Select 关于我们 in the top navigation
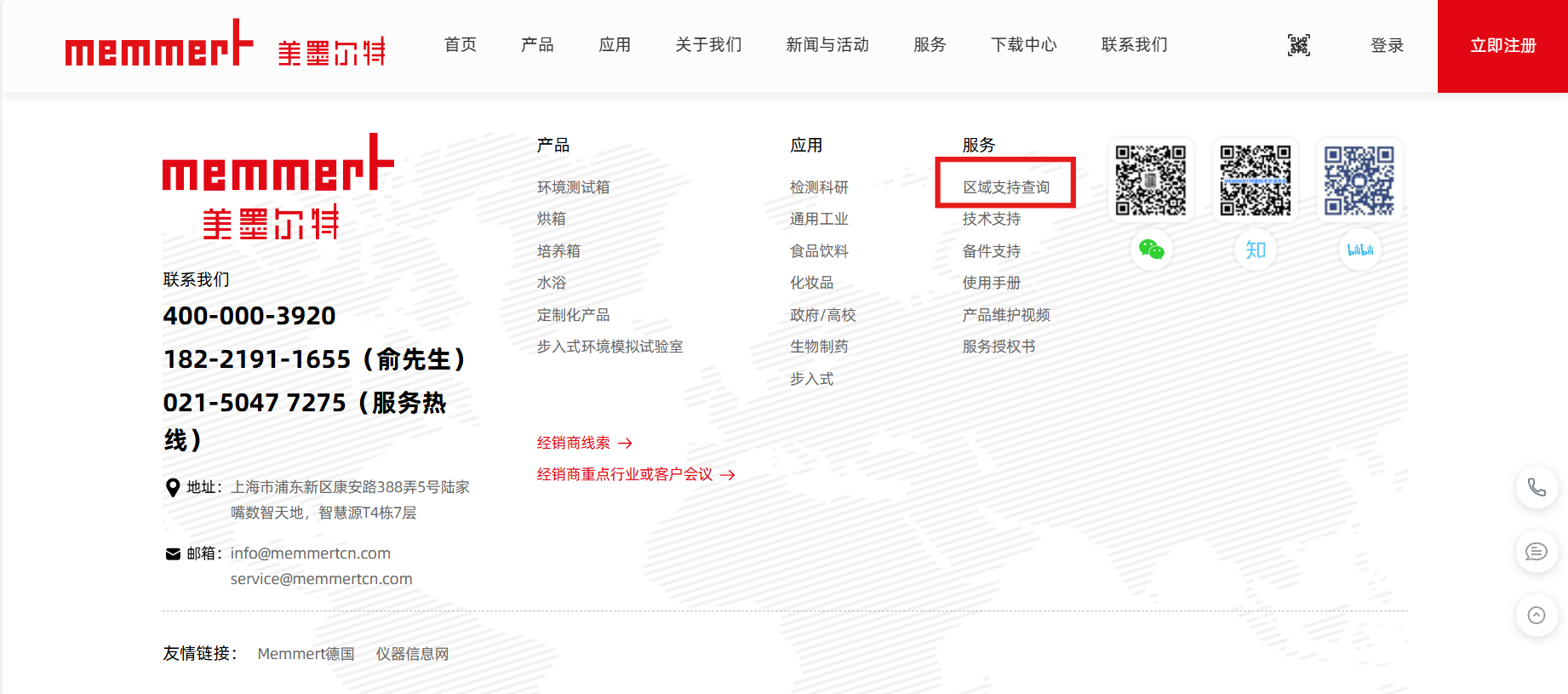The width and height of the screenshot is (1568, 694). 708,45
